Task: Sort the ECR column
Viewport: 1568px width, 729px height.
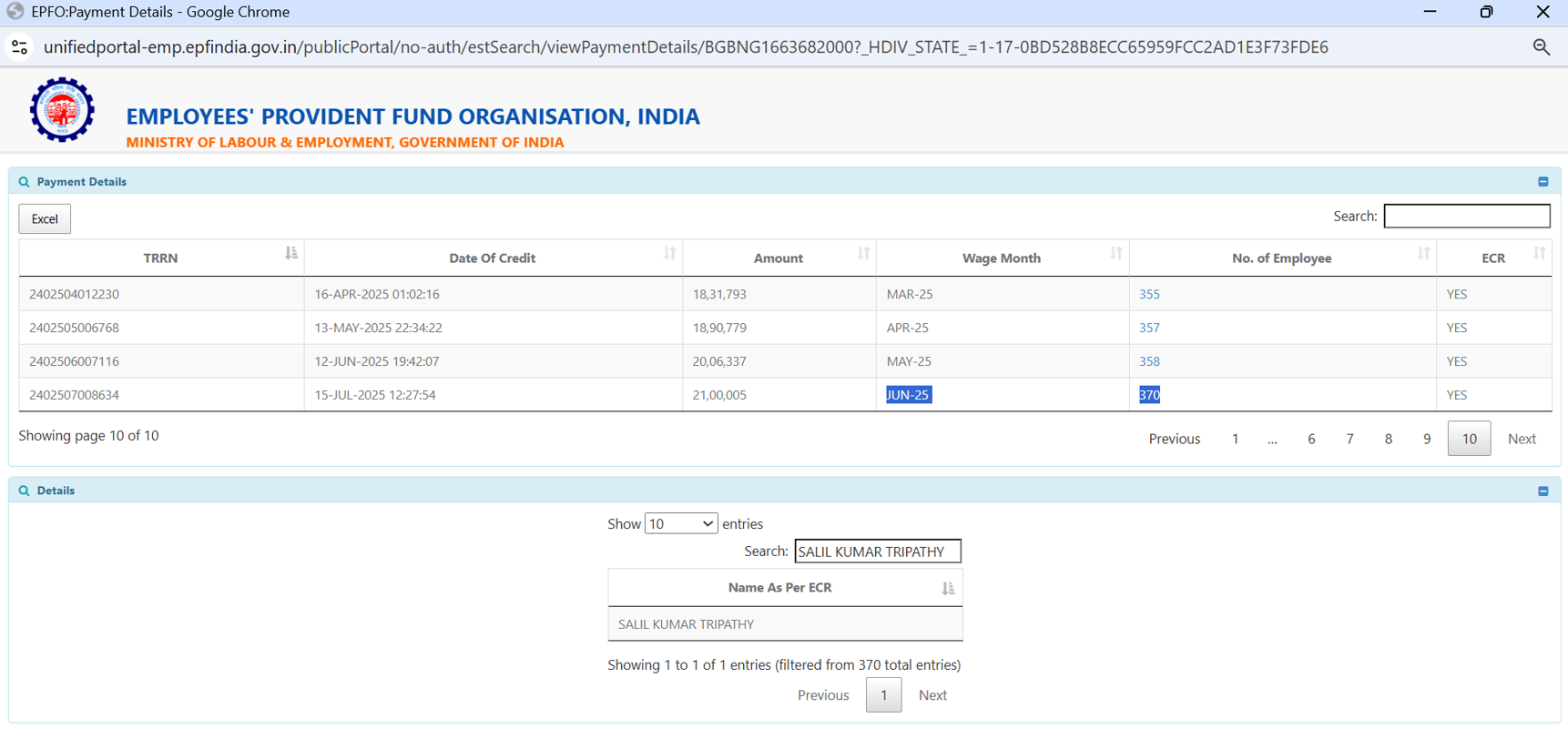Action: coord(1538,254)
